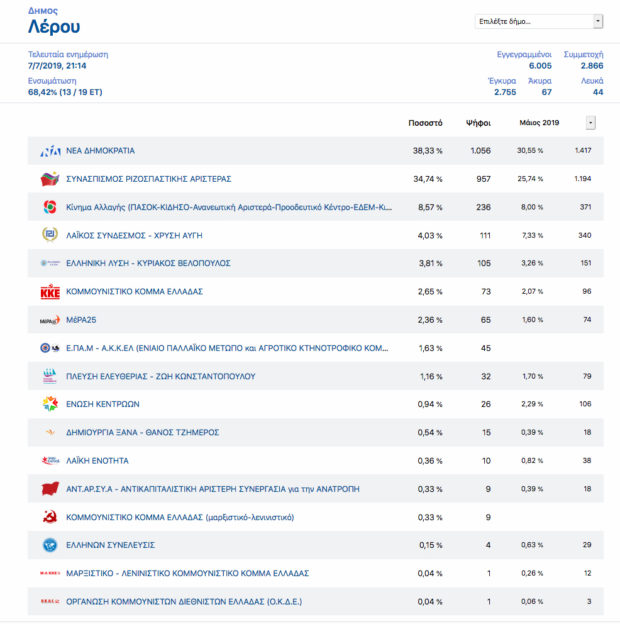Click the Μάιος 2019 column label
Image resolution: width=620 pixels, height=624 pixels.
coord(539,122)
